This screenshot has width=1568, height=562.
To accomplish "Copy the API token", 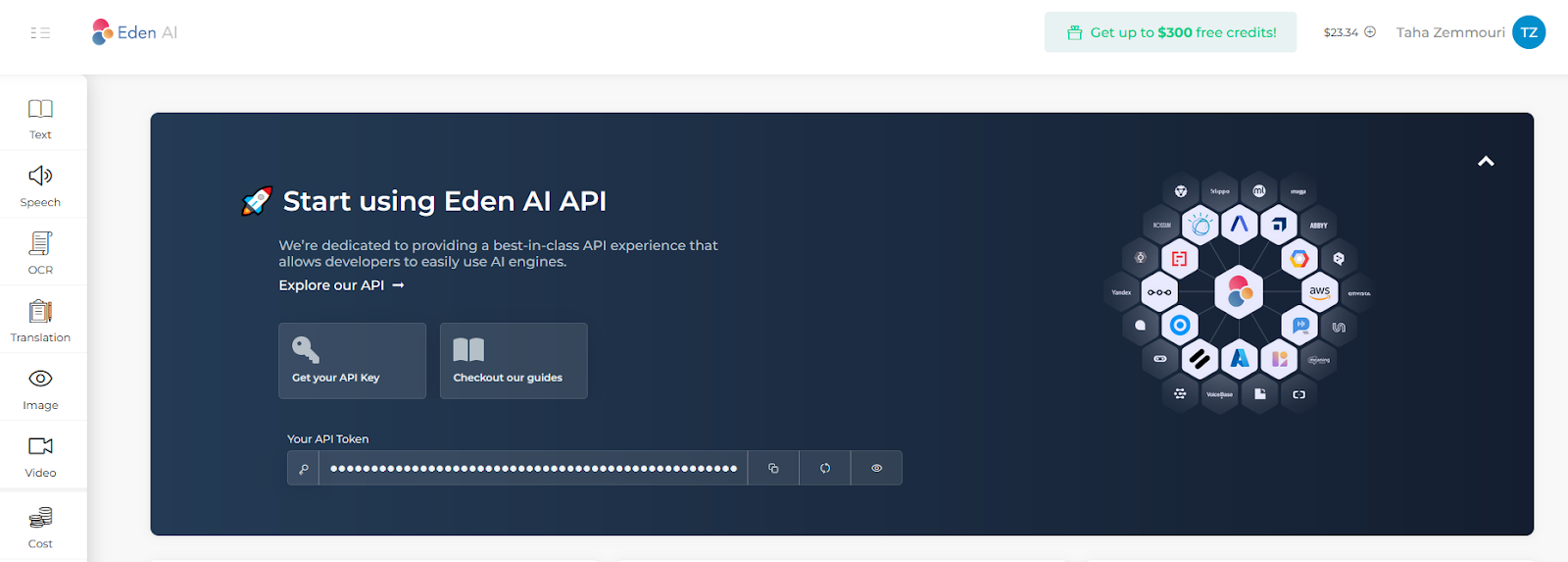I will click(x=773, y=468).
